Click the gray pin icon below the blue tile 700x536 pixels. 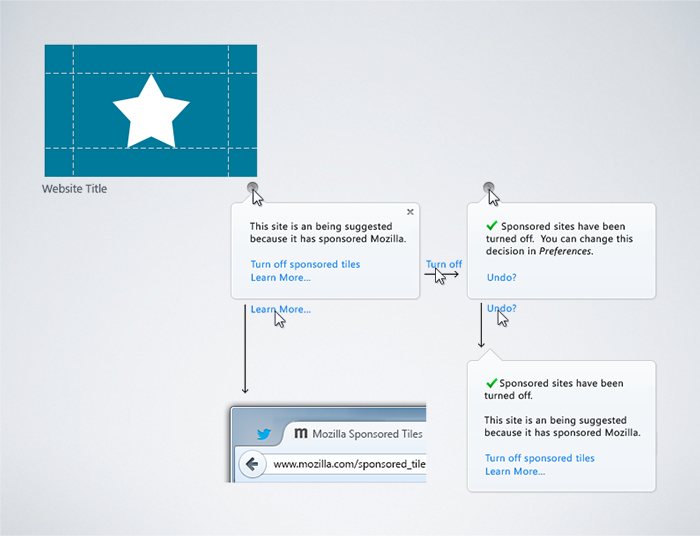pyautogui.click(x=253, y=187)
